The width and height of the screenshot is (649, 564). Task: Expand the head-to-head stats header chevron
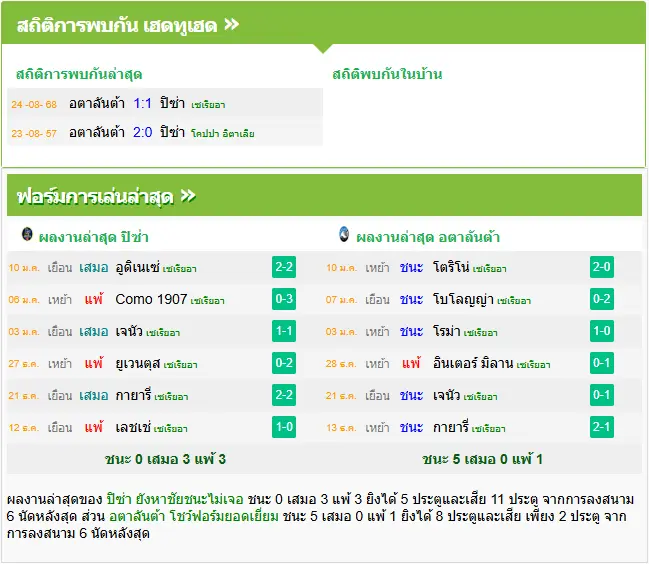232,24
